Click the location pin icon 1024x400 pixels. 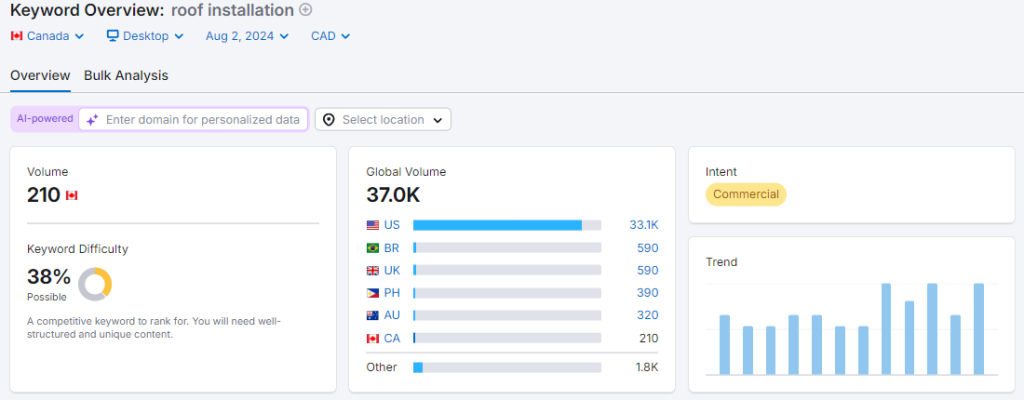coord(329,120)
